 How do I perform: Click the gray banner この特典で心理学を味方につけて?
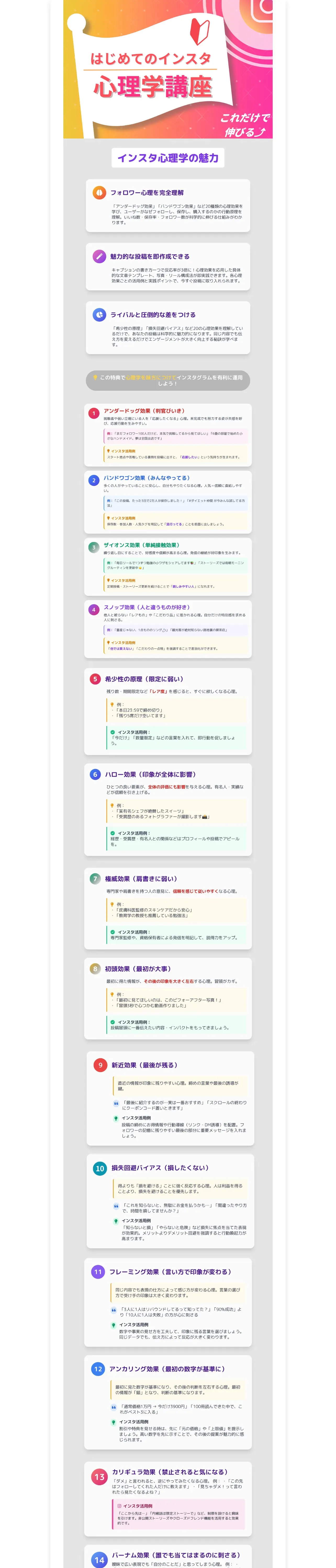(x=168, y=381)
